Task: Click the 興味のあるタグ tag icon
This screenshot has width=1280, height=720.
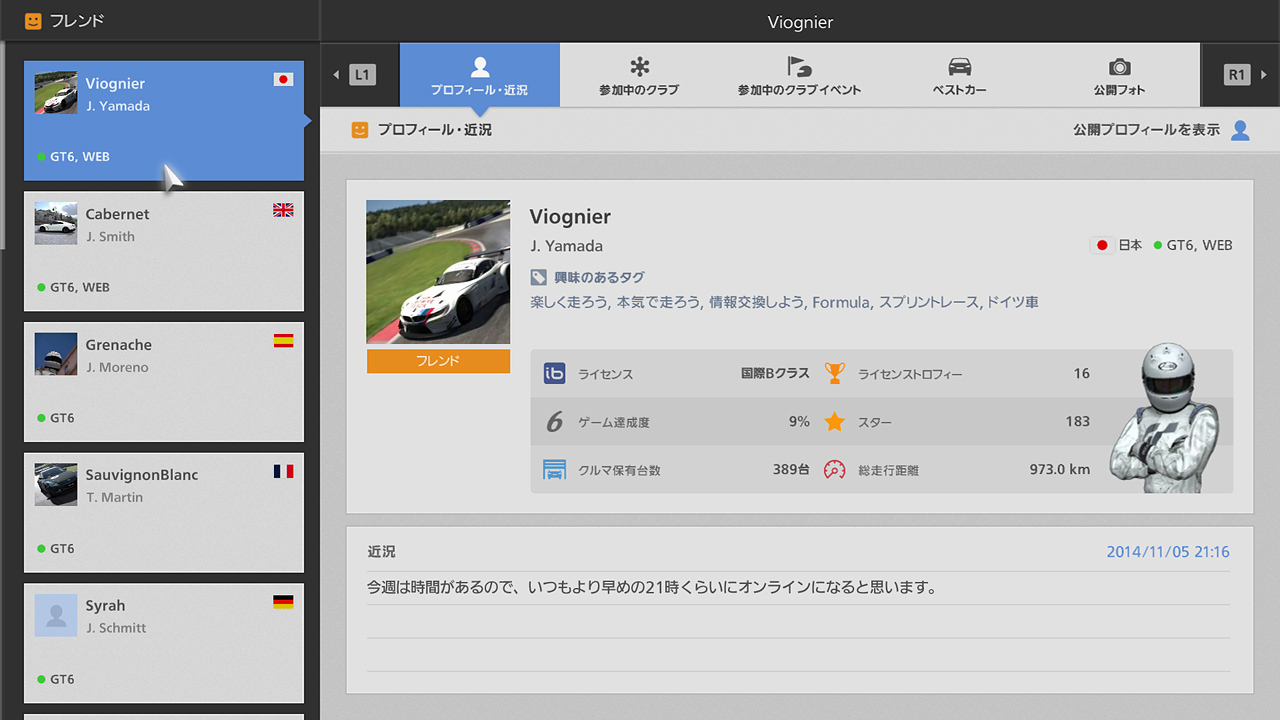Action: coord(538,278)
